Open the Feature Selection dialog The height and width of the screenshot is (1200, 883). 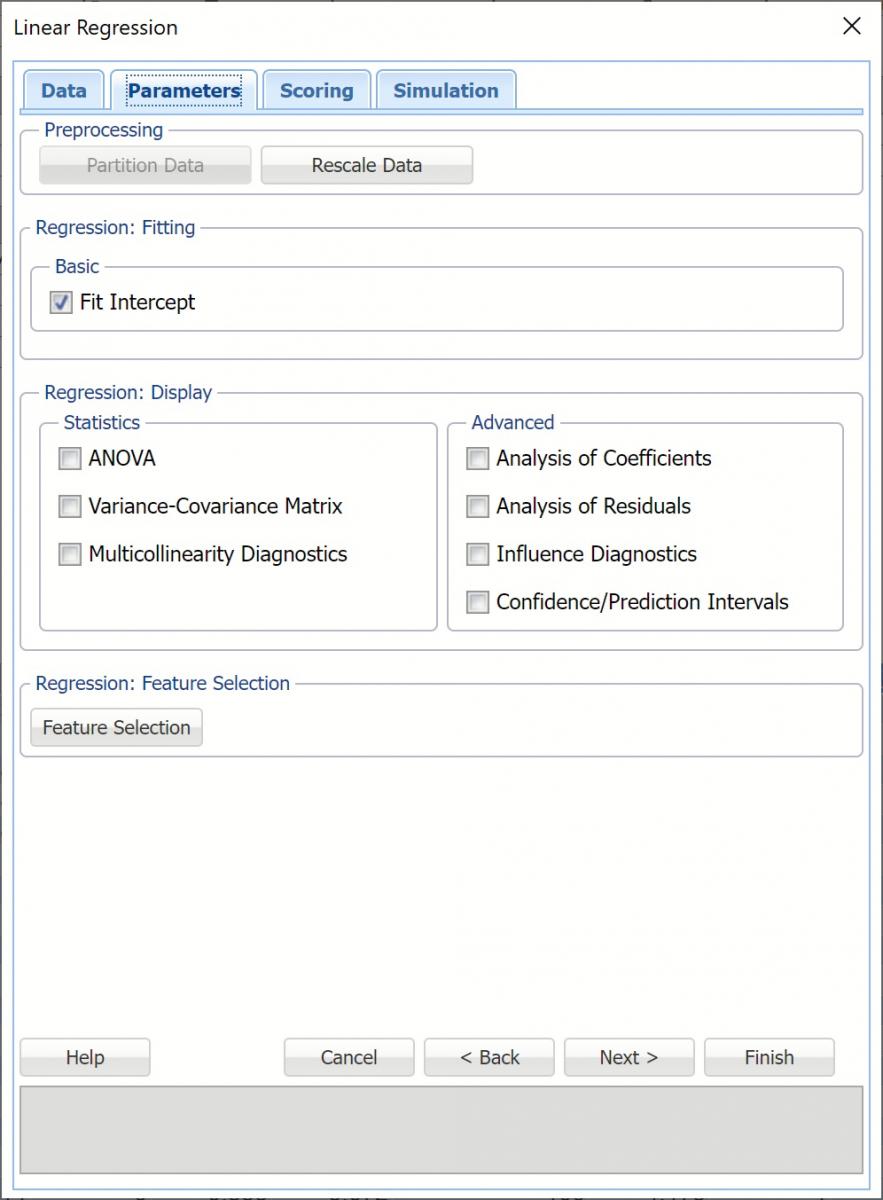(117, 728)
